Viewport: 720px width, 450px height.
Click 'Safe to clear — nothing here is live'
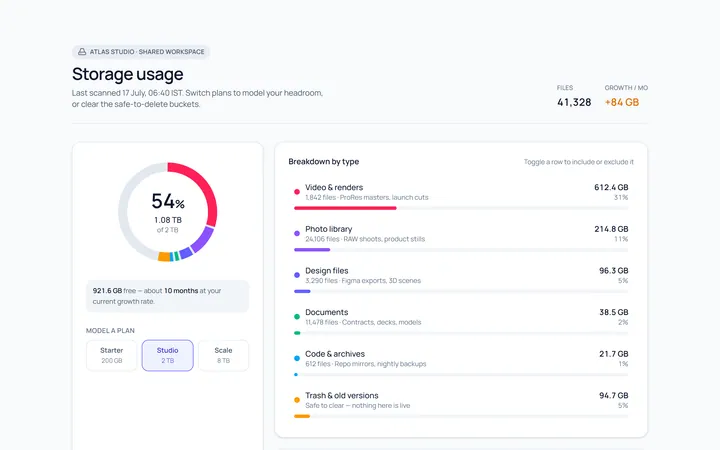[x=358, y=406]
